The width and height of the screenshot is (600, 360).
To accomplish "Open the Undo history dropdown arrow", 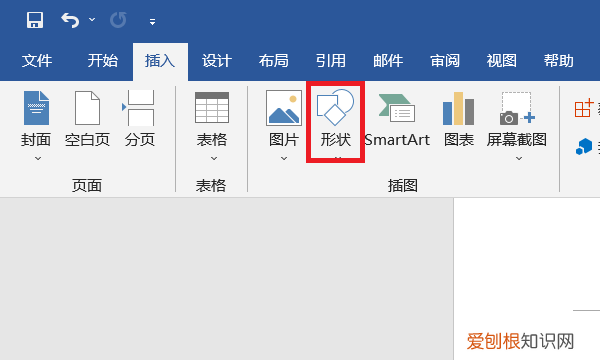I will (92, 19).
